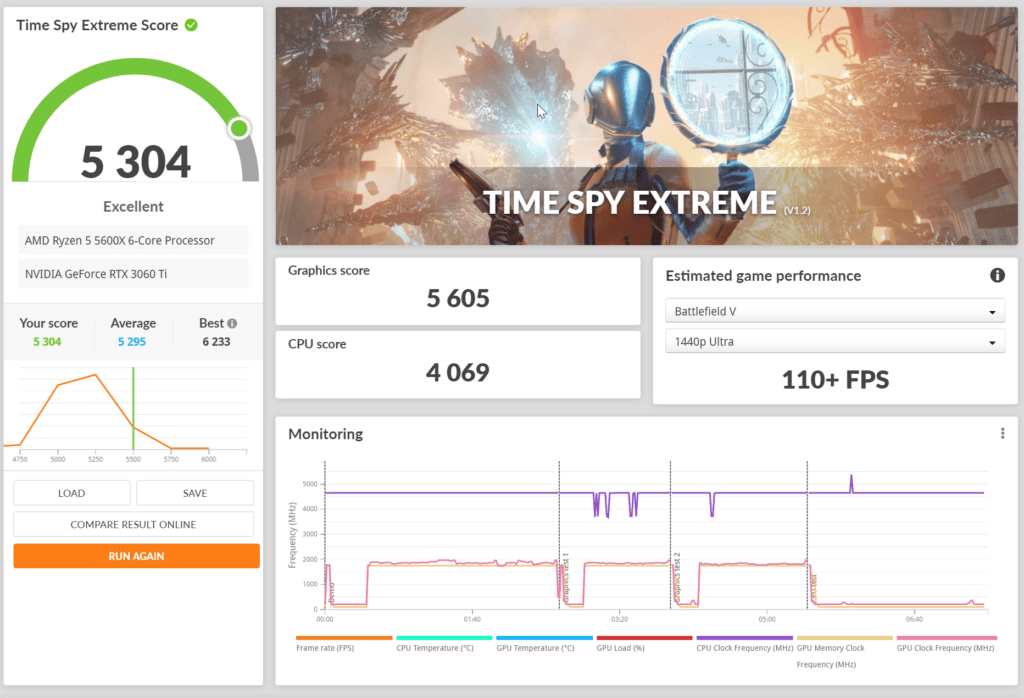Open the Monitoring three-dot options menu
The height and width of the screenshot is (698, 1024).
pyautogui.click(x=1002, y=433)
